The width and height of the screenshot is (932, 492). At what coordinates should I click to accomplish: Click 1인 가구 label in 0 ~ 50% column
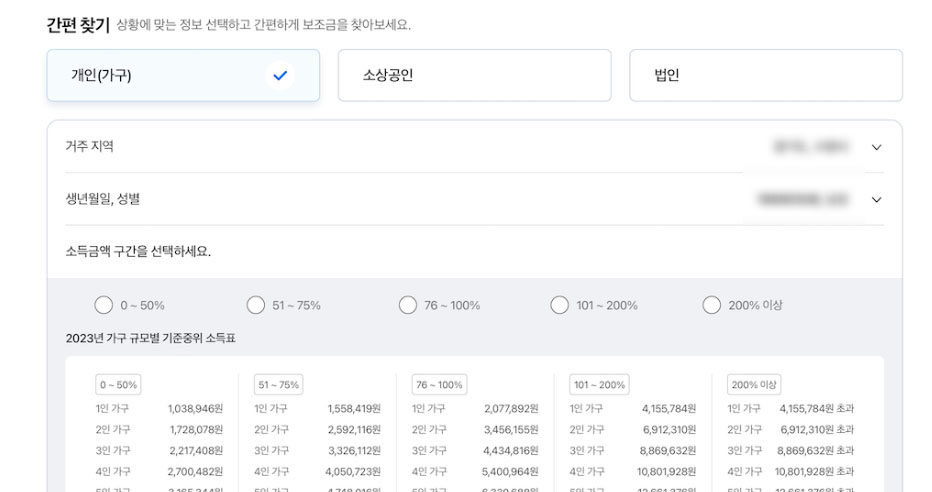coord(112,409)
